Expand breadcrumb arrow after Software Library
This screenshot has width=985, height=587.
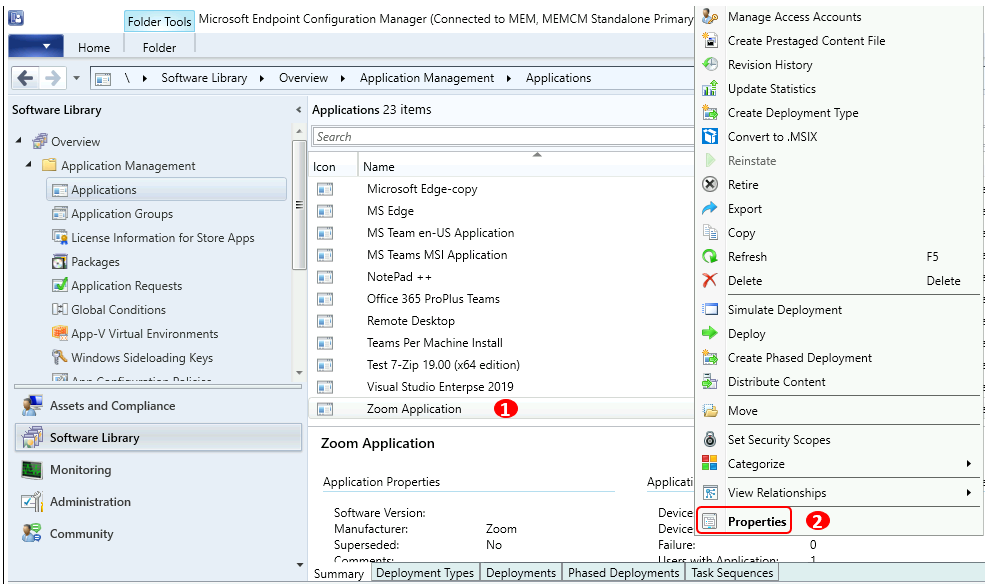[x=262, y=78]
